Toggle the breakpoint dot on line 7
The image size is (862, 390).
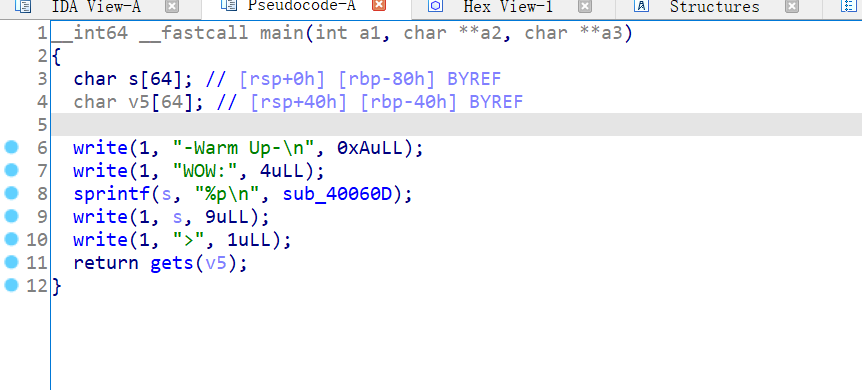coord(11,171)
